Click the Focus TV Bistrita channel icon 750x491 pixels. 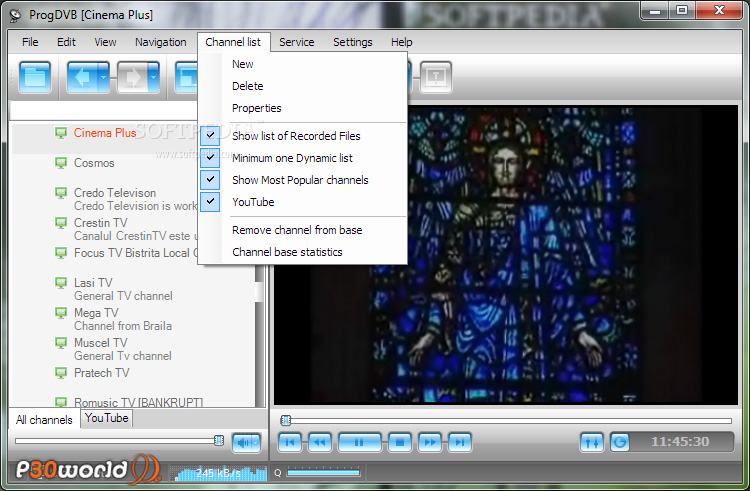[61, 252]
